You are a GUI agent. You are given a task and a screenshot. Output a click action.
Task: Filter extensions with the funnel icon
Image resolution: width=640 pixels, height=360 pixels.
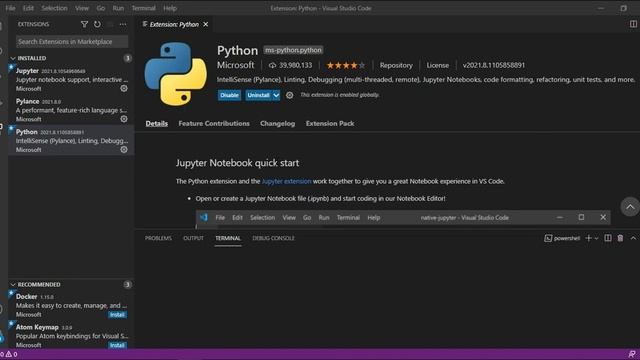[84, 24]
